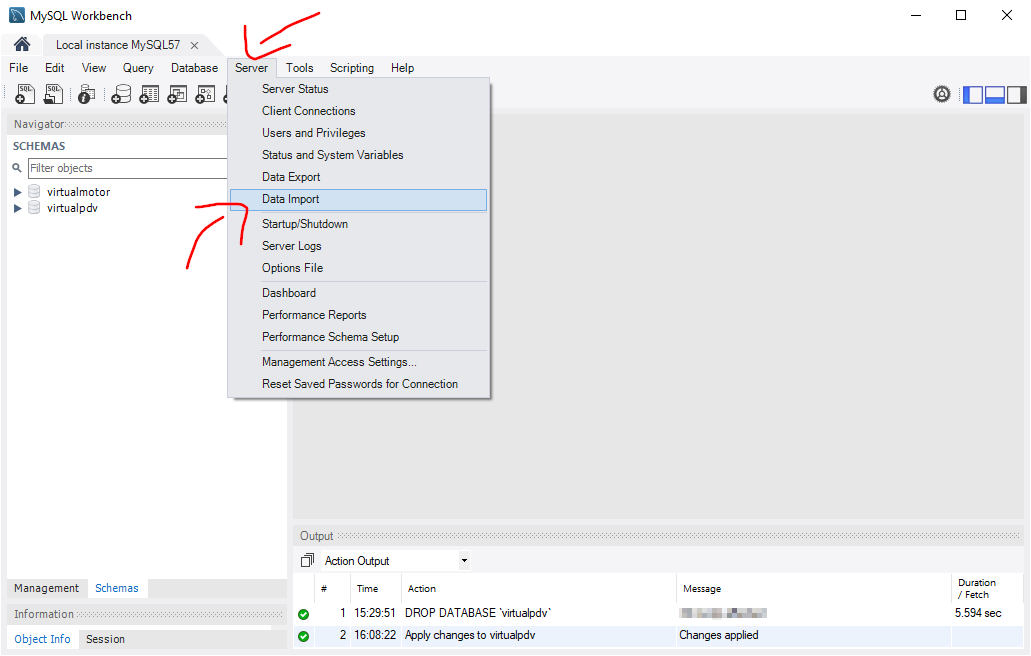
Task: Choose Server Status from the menu
Action: pos(358,89)
